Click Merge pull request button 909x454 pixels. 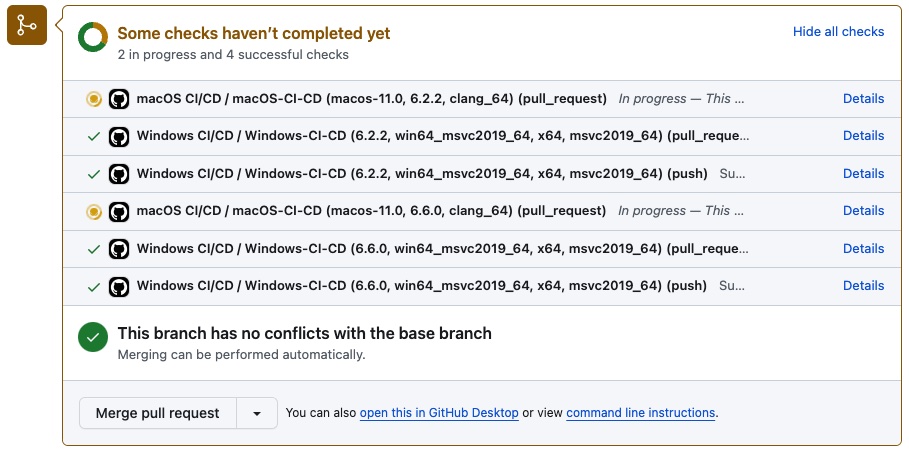[x=158, y=413]
